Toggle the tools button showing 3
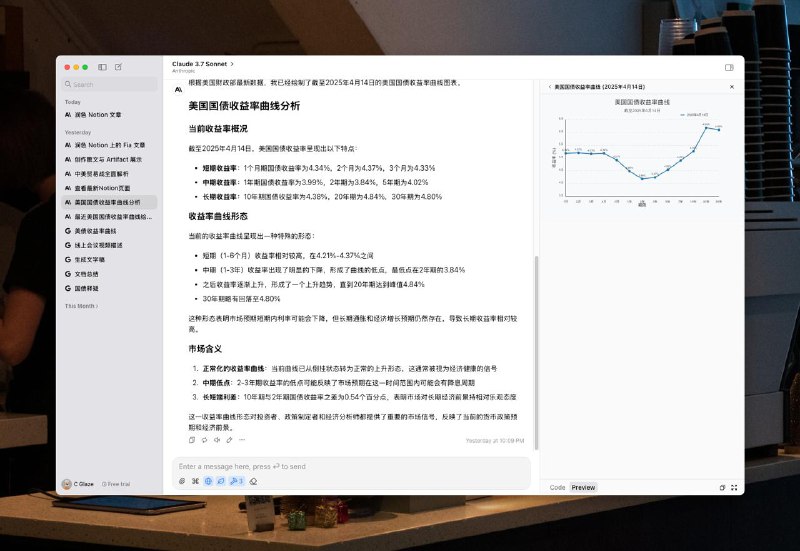Image resolution: width=800 pixels, height=551 pixels. [x=236, y=481]
